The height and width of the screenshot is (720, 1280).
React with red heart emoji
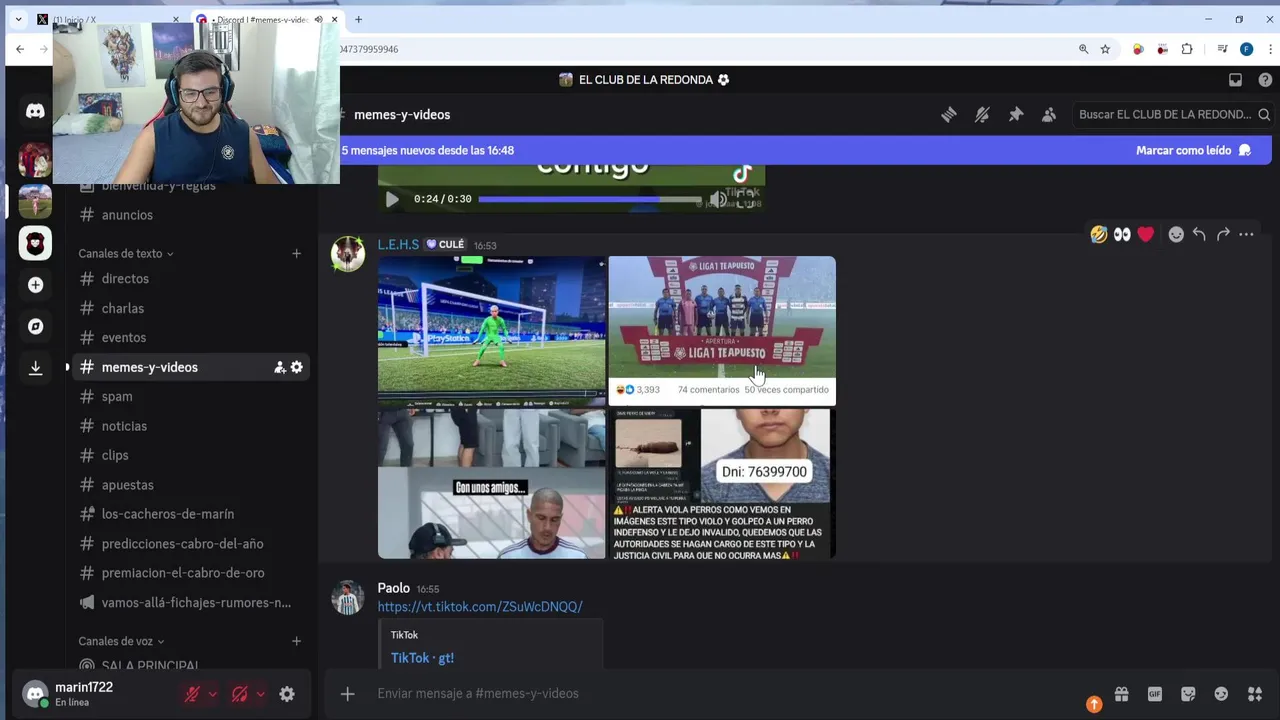coord(1146,234)
